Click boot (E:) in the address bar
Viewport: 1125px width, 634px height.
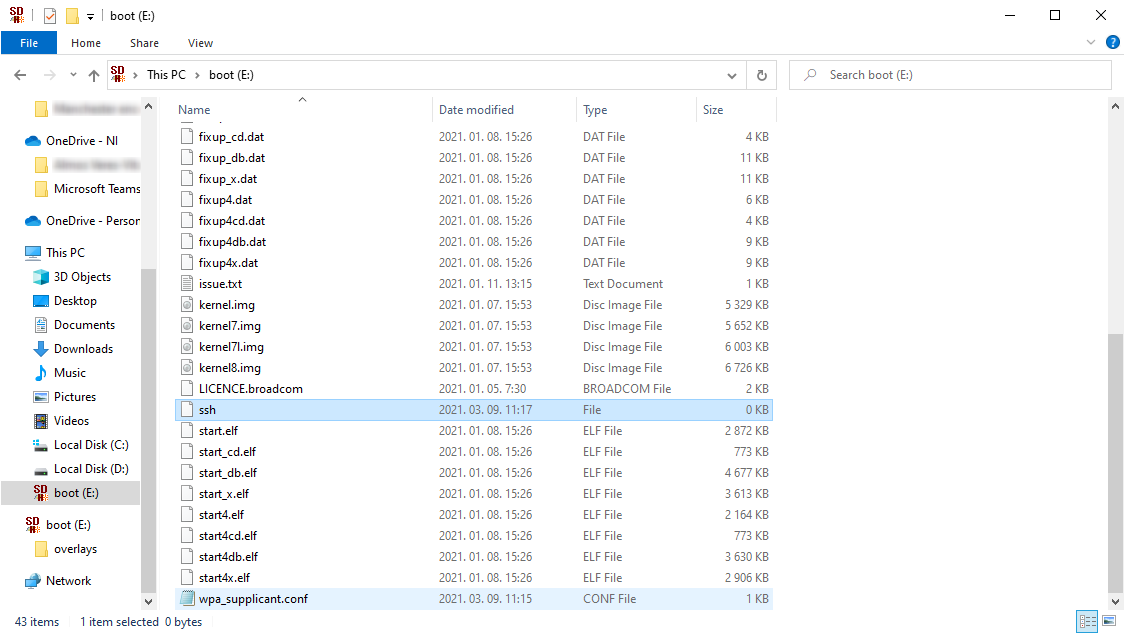(231, 75)
